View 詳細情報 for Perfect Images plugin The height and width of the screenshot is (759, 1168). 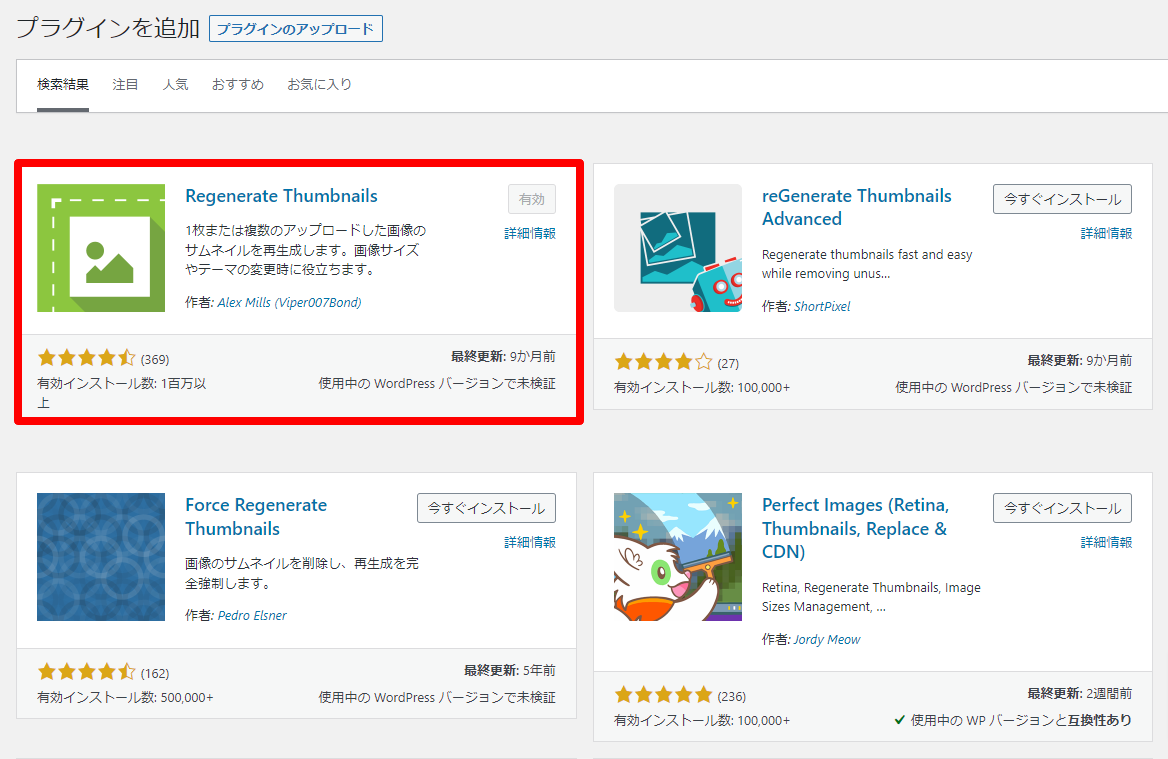point(1106,542)
